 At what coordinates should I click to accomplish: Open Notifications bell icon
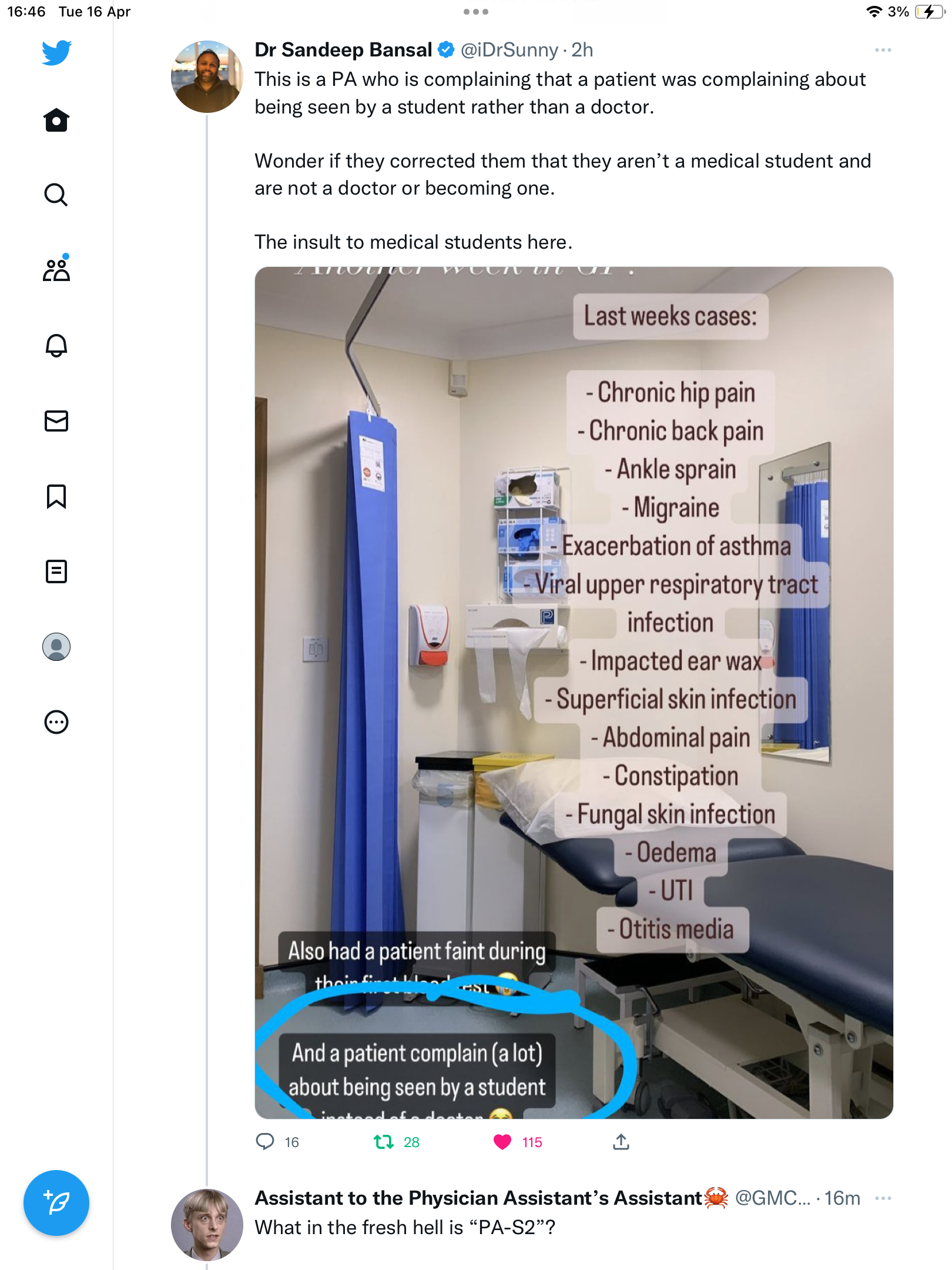(56, 345)
